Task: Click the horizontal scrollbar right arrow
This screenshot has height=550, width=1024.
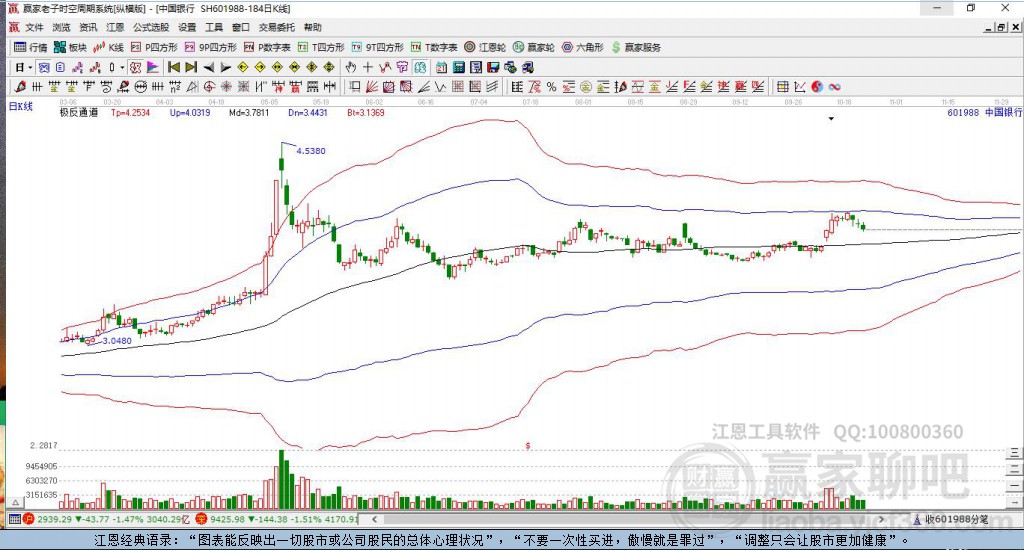Action: click(x=881, y=519)
